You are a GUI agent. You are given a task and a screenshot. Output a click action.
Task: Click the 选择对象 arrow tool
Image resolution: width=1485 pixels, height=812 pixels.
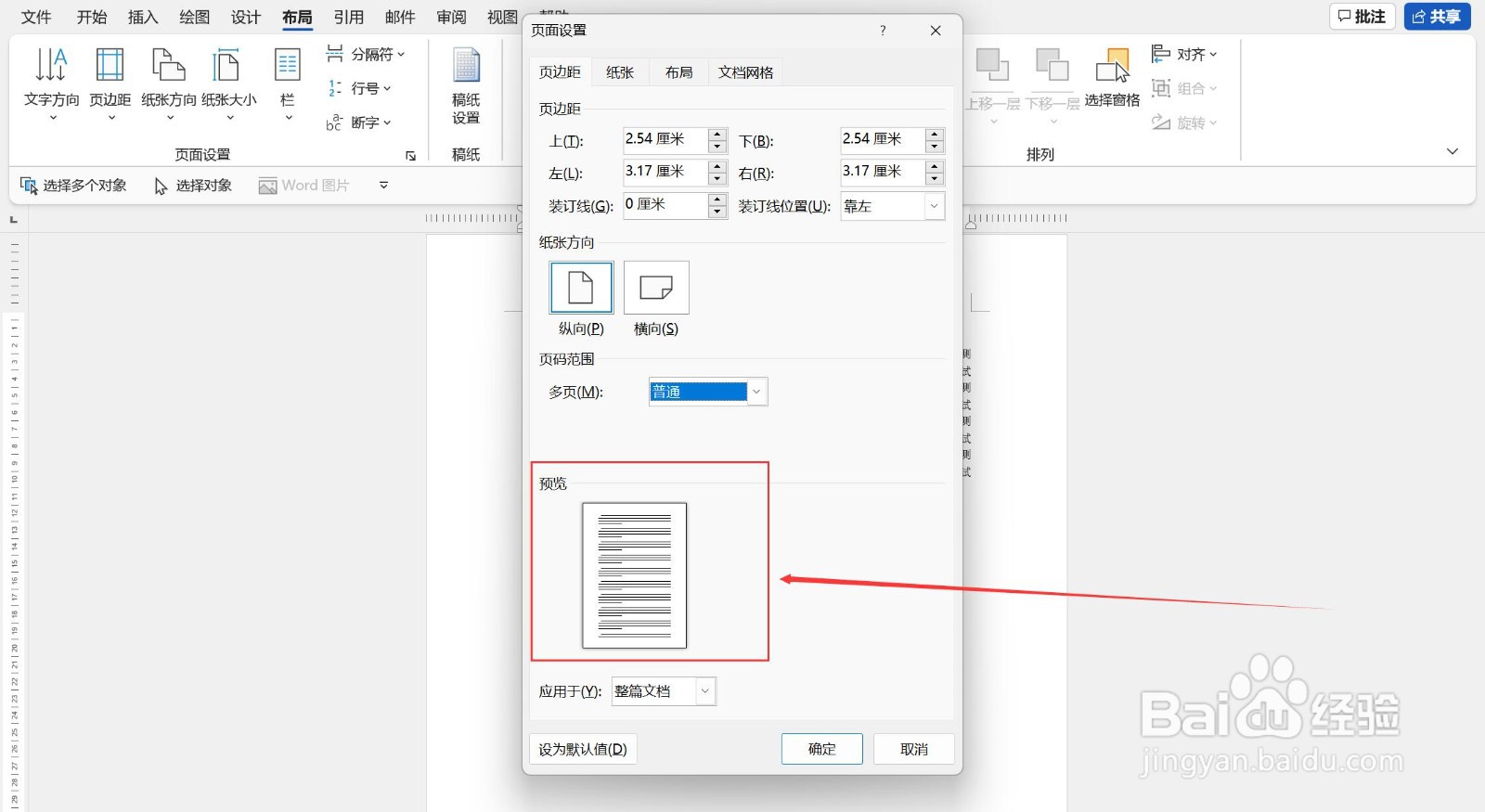pyautogui.click(x=193, y=186)
